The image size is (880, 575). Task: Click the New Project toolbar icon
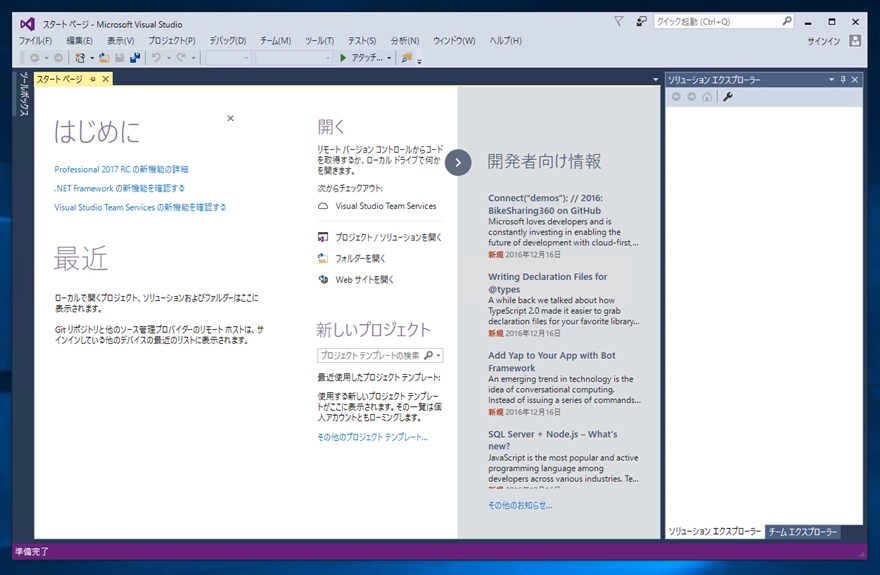click(x=80, y=58)
